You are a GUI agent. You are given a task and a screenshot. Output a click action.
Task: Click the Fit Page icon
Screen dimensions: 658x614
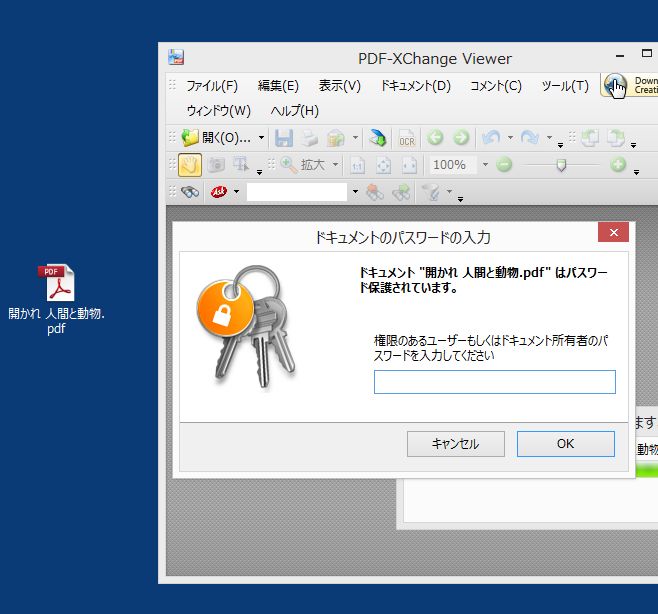click(x=383, y=165)
